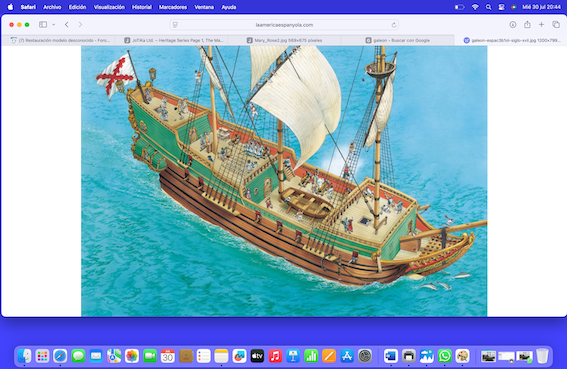Go forward with the forward arrow
The image size is (567, 369).
coord(80,25)
